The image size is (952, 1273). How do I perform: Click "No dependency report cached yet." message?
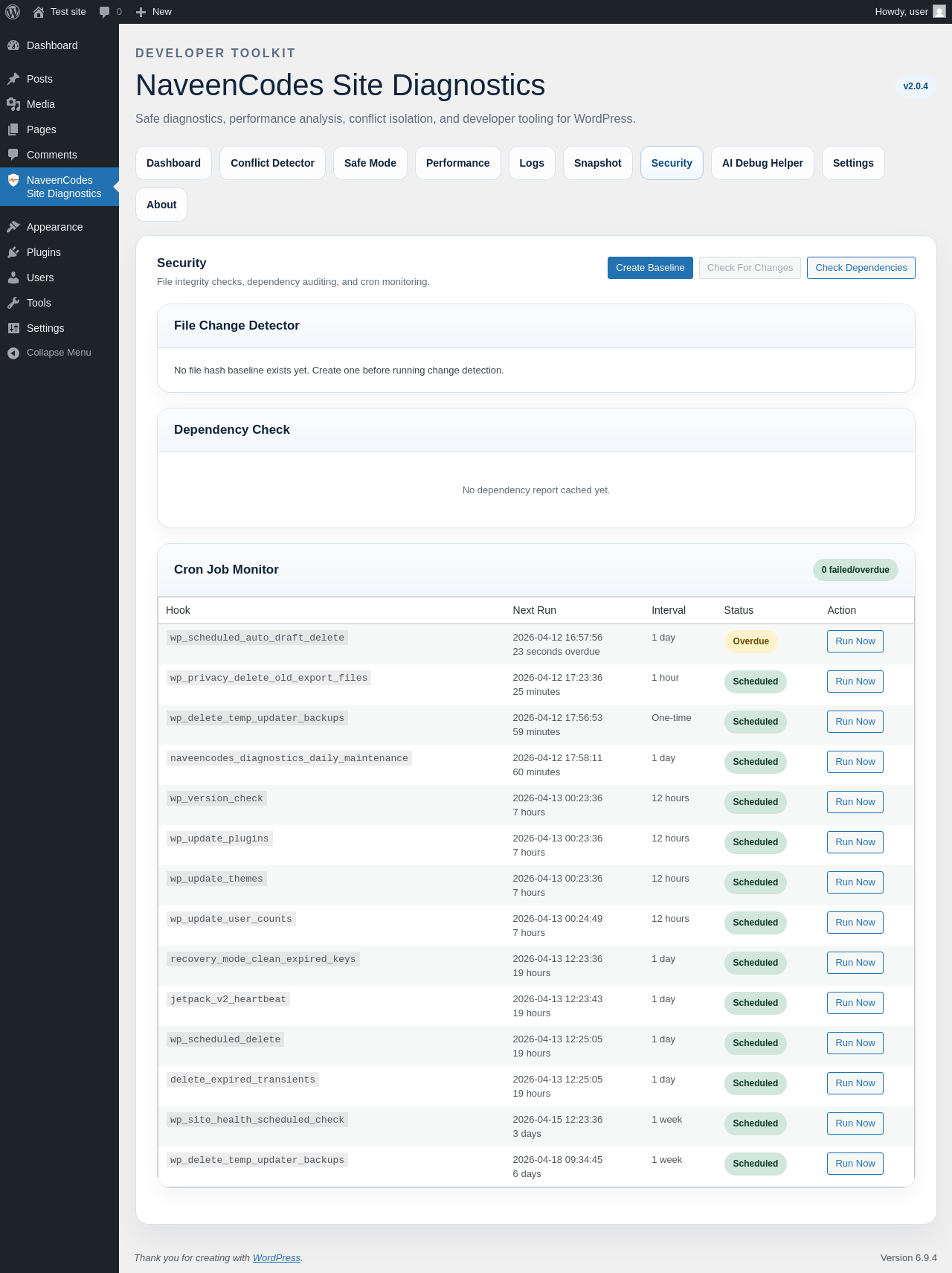[536, 490]
